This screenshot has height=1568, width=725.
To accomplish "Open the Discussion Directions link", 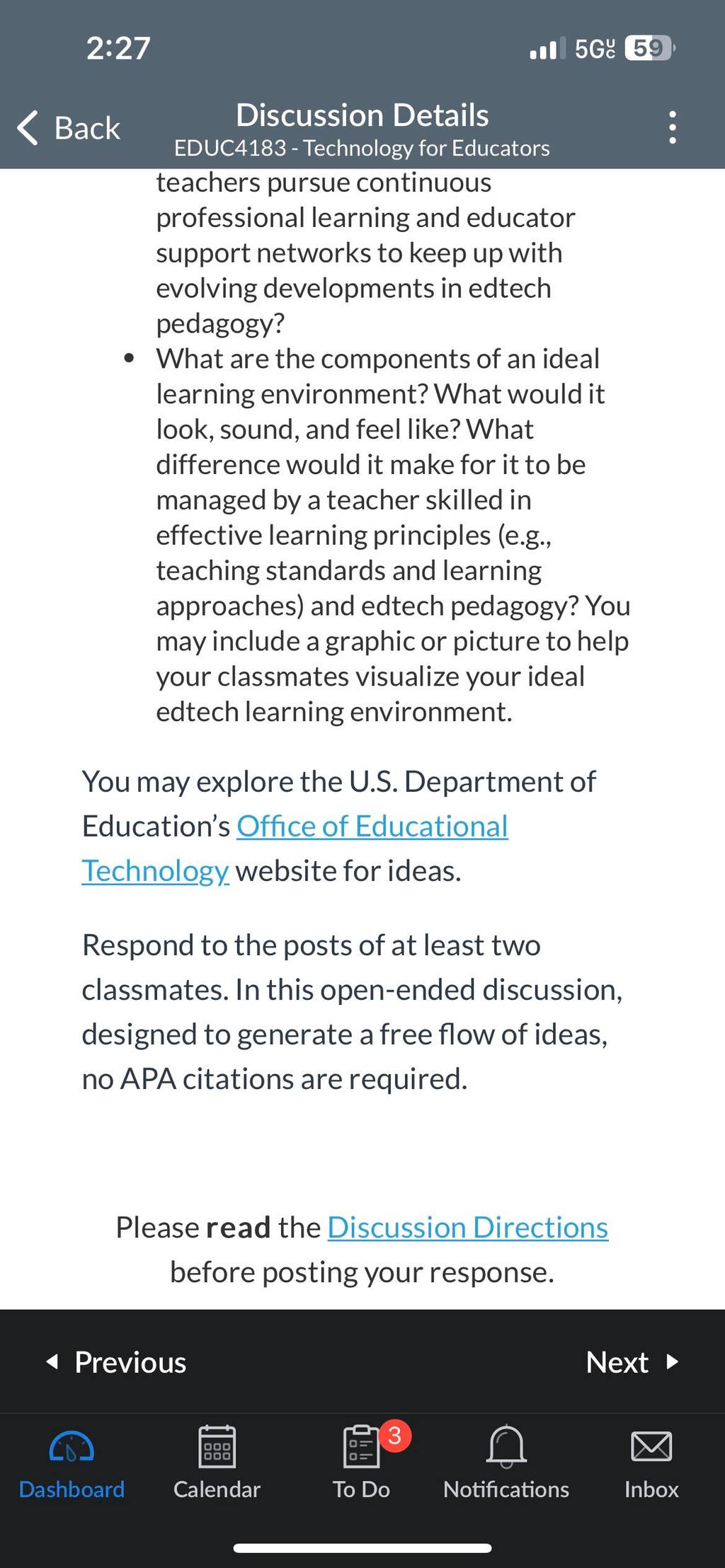I will pos(468,1227).
